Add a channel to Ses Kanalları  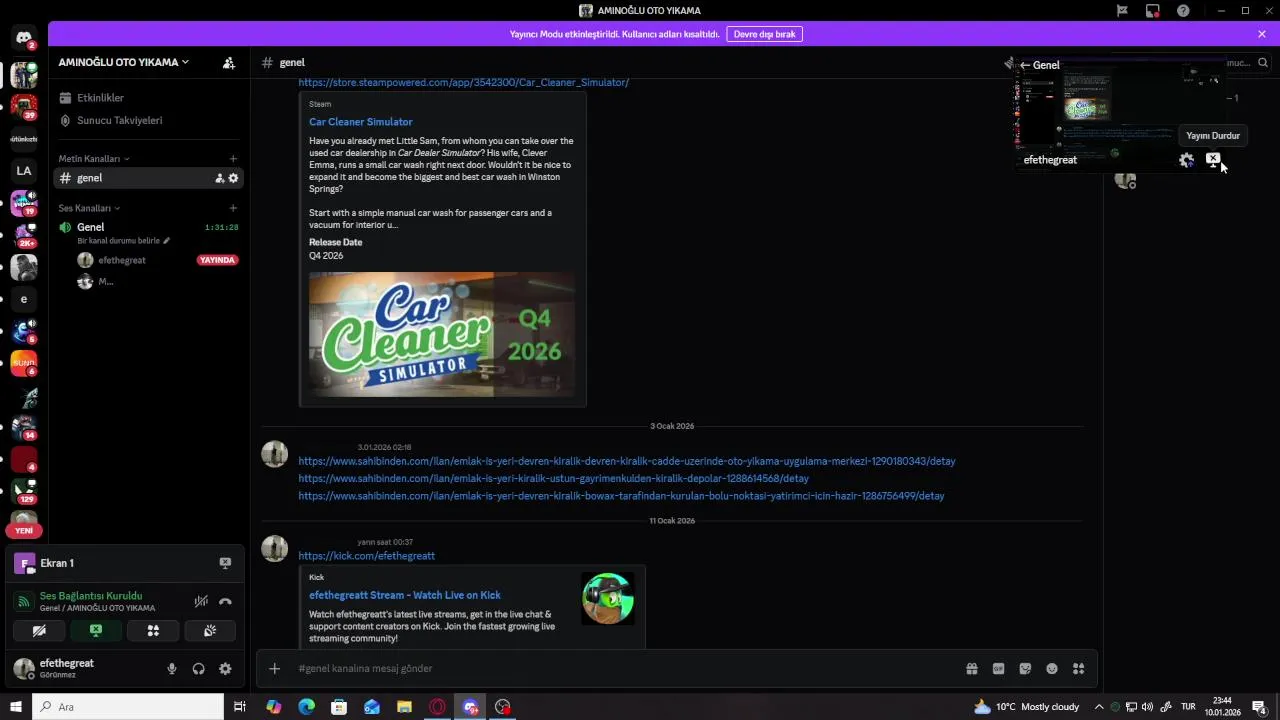233,208
